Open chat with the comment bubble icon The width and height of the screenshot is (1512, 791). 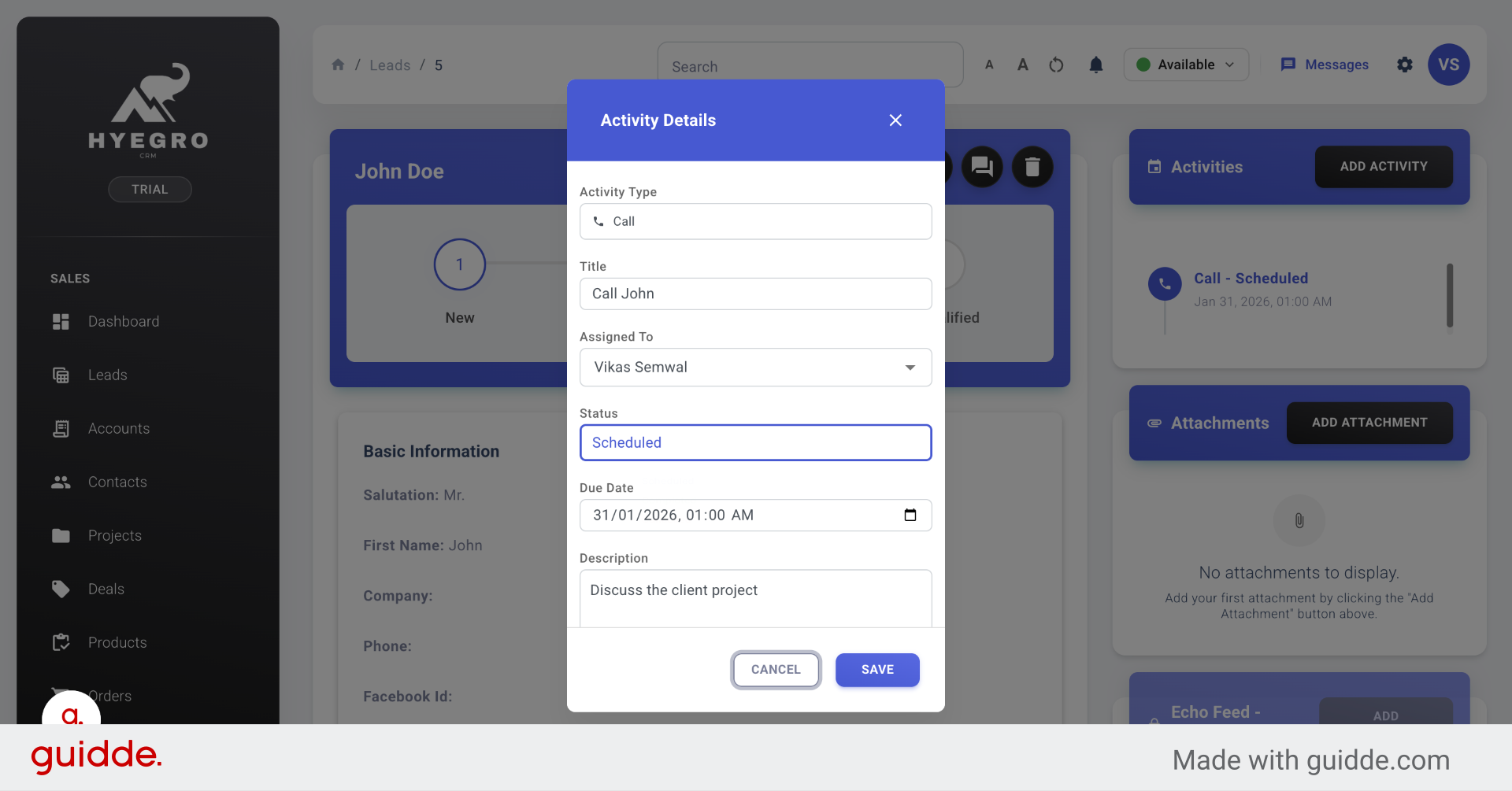(x=982, y=167)
